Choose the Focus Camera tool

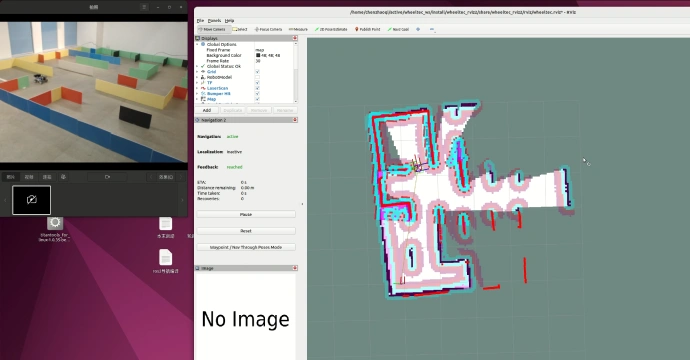point(268,29)
